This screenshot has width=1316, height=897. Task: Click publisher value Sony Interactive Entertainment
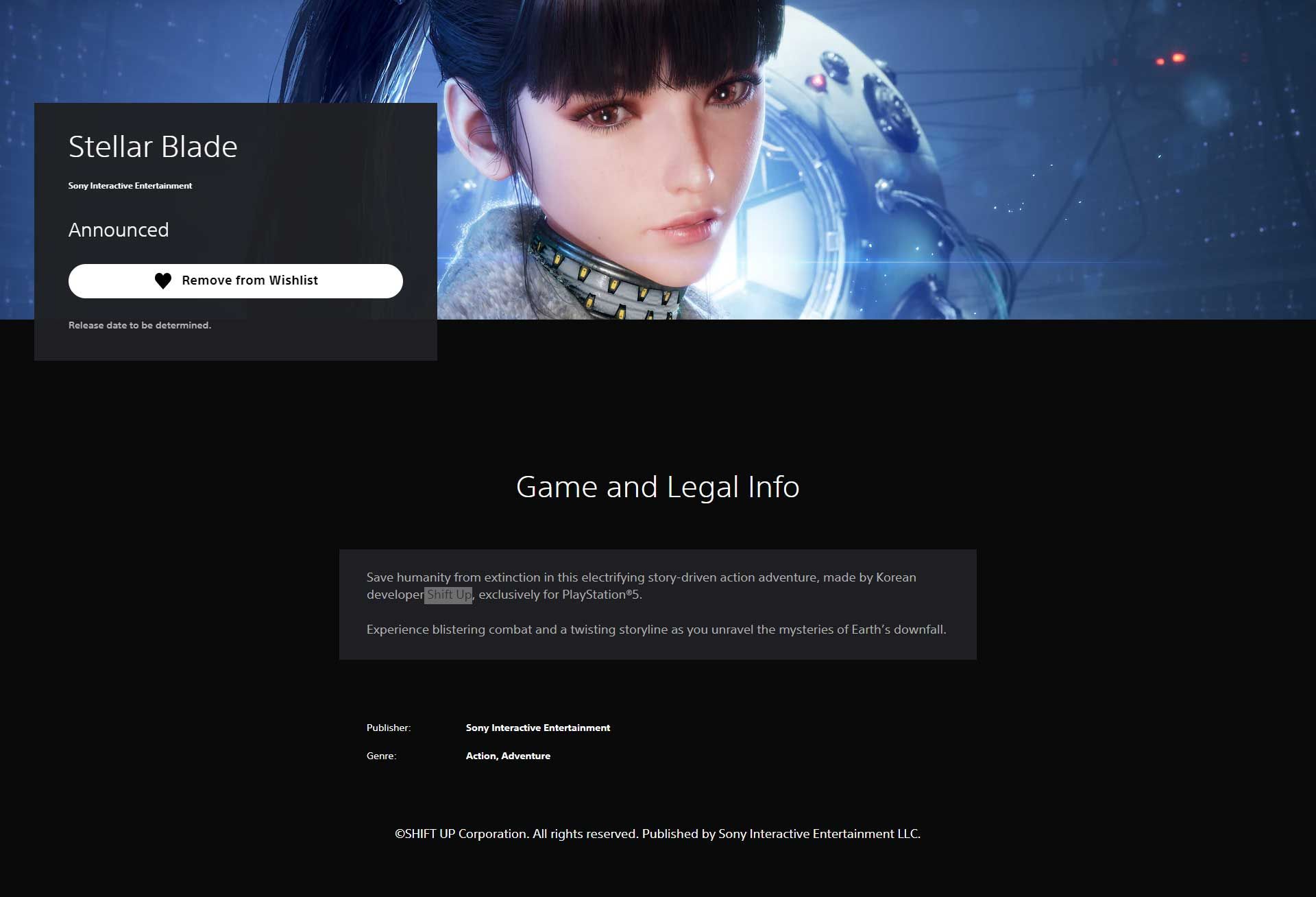tap(538, 728)
